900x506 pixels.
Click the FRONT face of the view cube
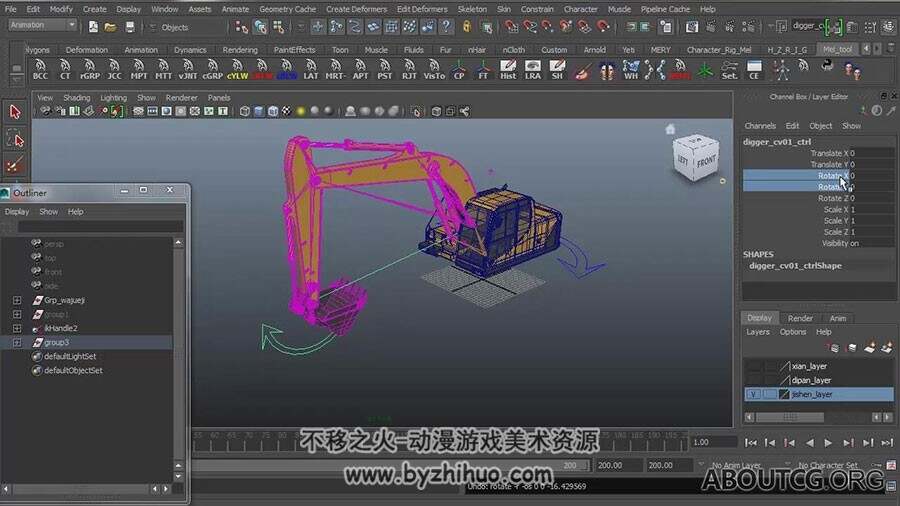706,162
